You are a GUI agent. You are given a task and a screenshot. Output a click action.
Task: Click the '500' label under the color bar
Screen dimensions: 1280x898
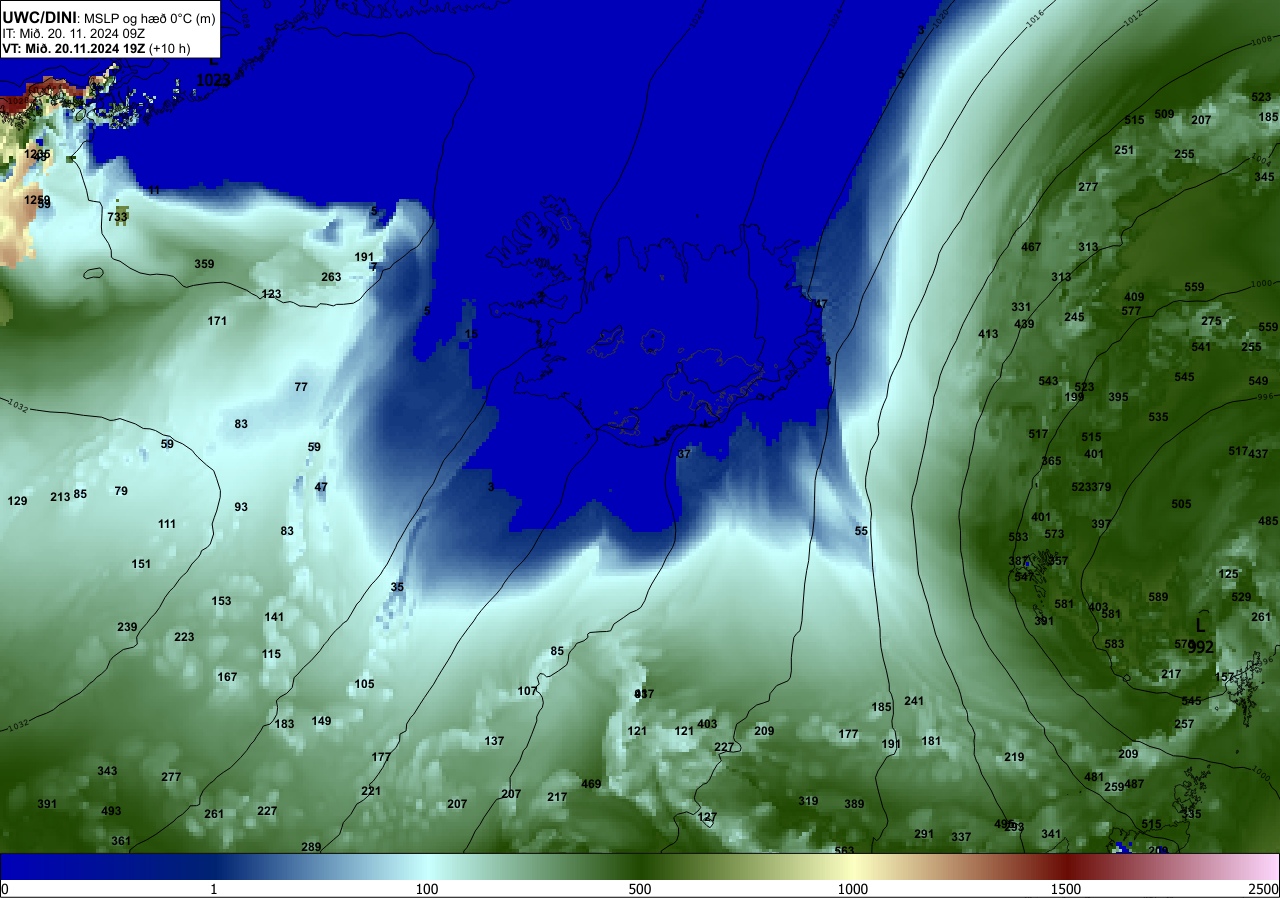640,889
